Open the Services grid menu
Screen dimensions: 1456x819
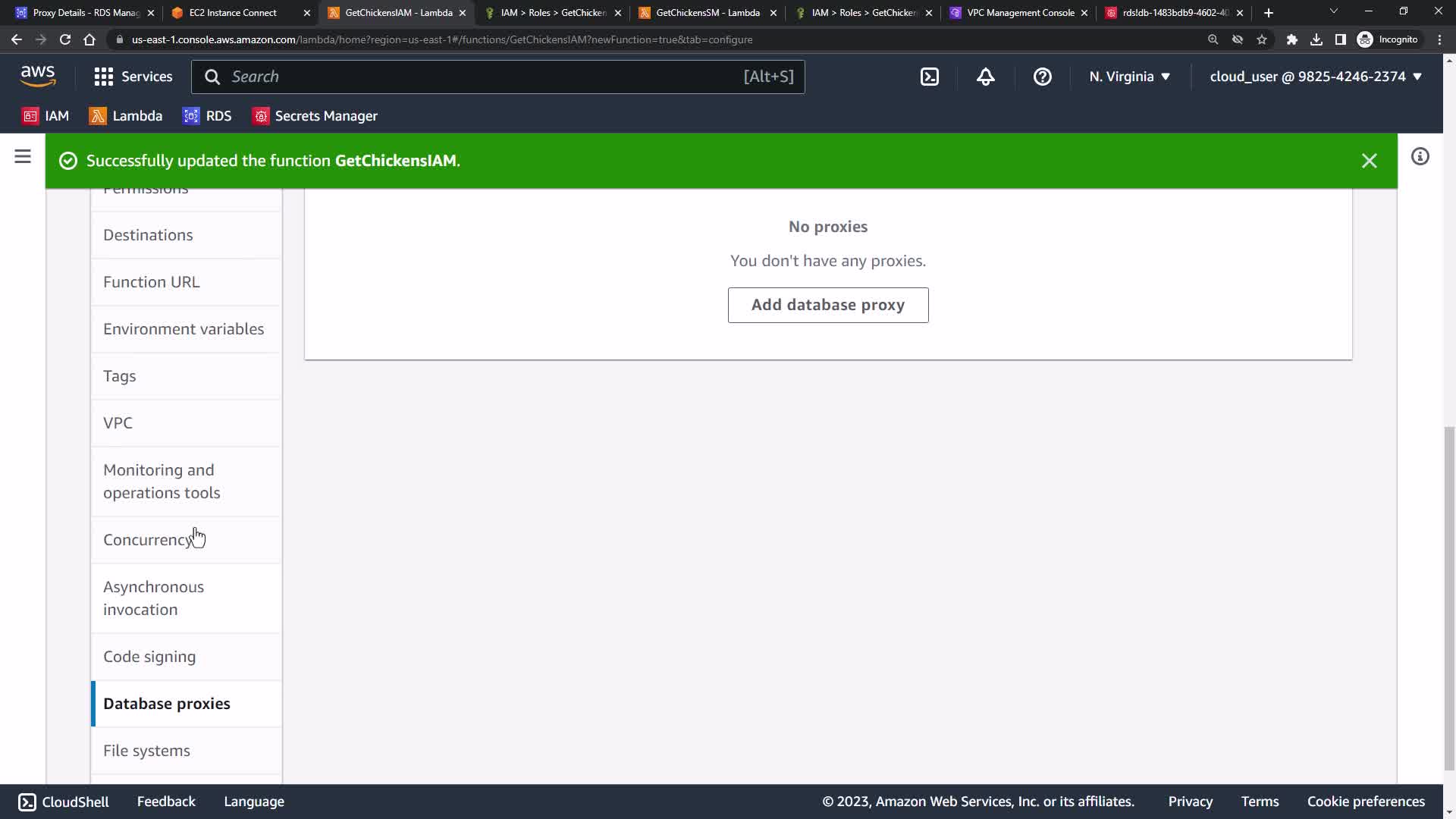tap(133, 77)
